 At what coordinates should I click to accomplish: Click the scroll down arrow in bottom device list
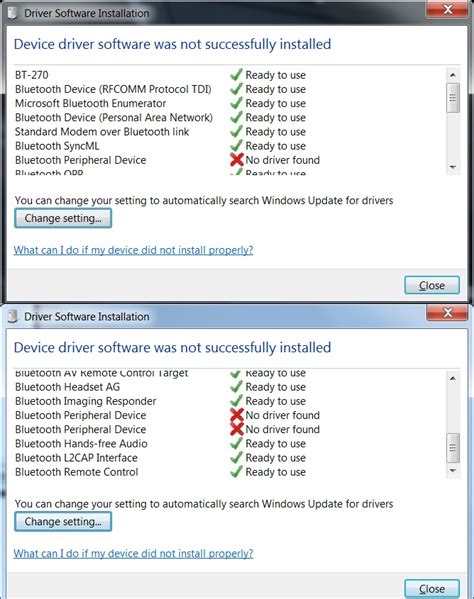tap(453, 471)
